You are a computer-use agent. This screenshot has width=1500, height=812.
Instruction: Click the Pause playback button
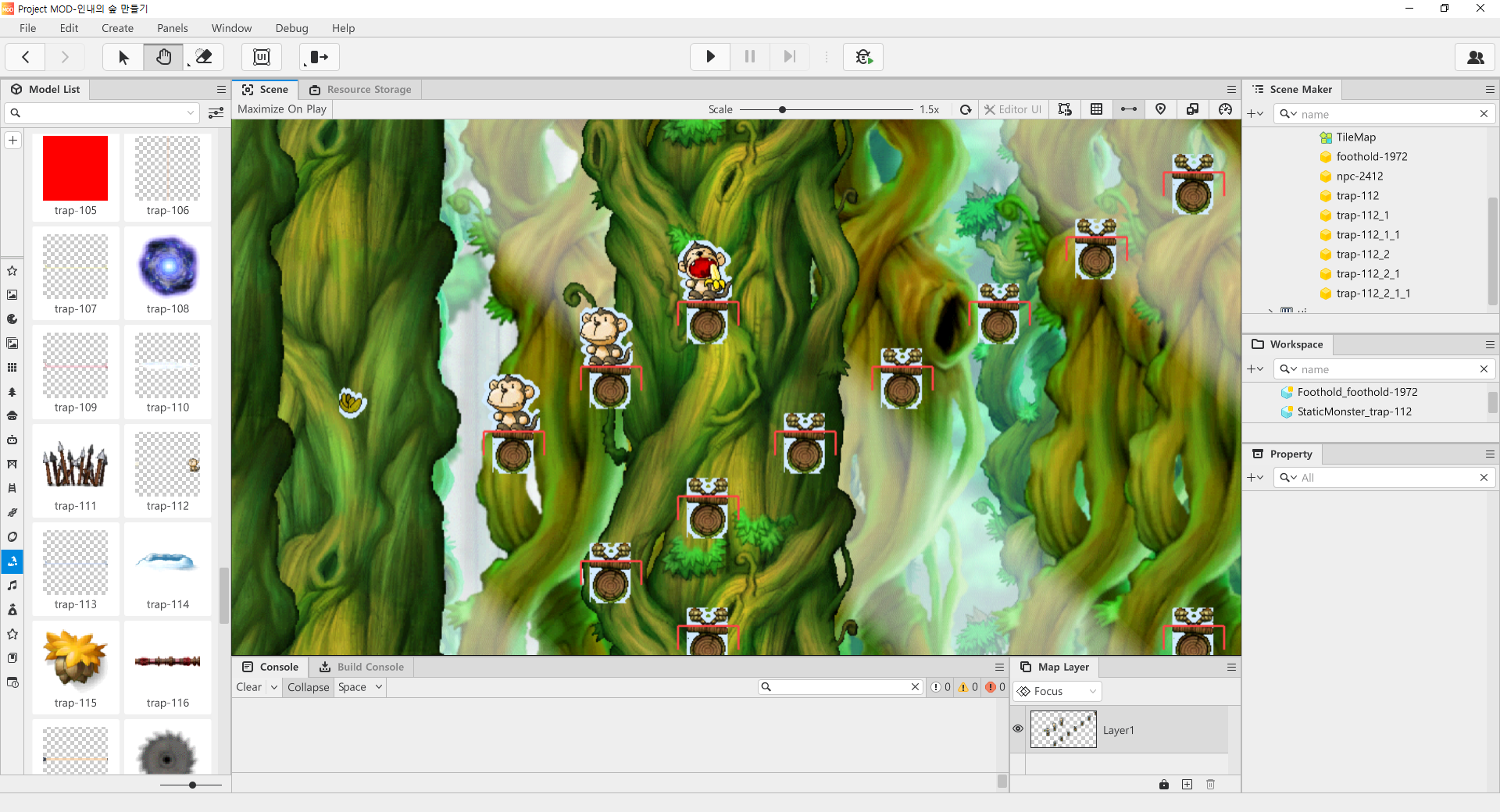click(x=750, y=56)
